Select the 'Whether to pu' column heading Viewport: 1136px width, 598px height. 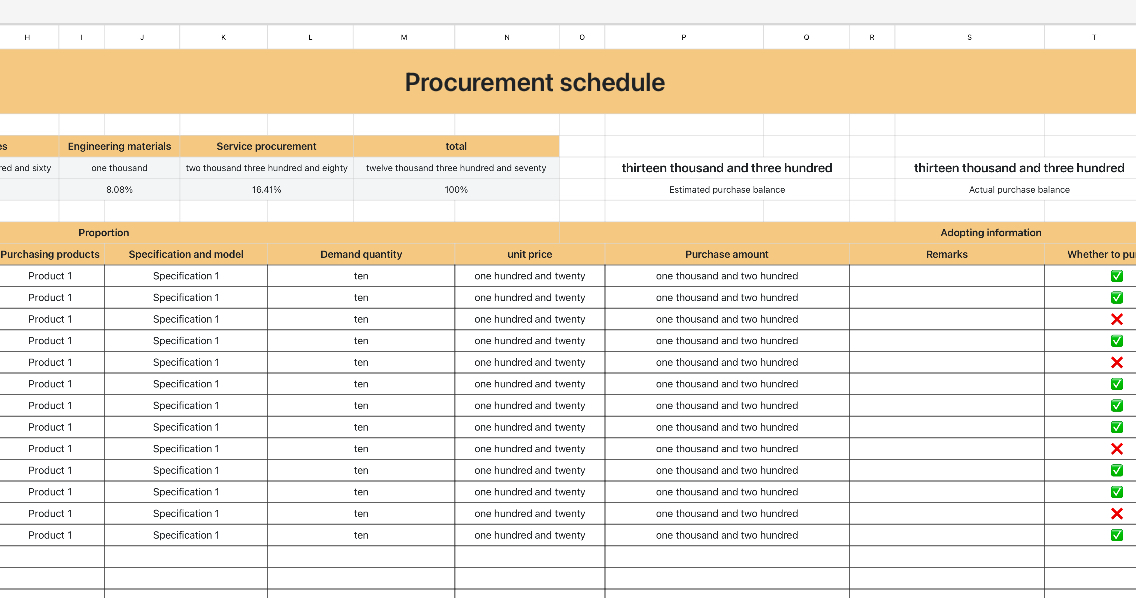pyautogui.click(x=1100, y=254)
